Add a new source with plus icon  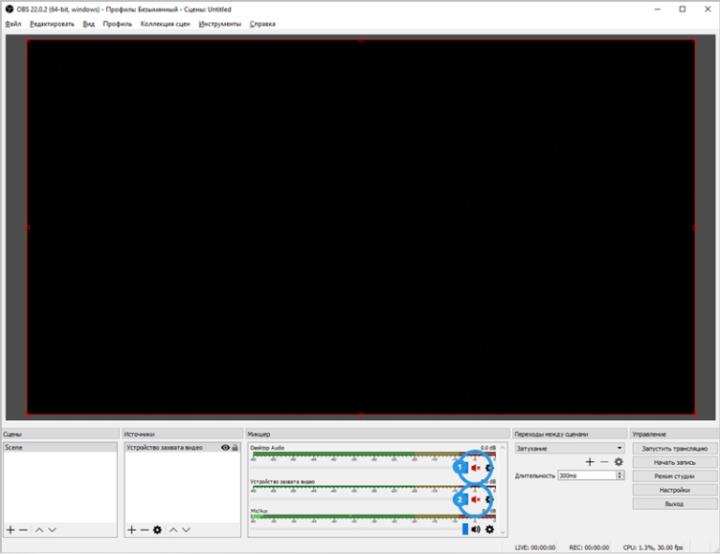(132, 530)
